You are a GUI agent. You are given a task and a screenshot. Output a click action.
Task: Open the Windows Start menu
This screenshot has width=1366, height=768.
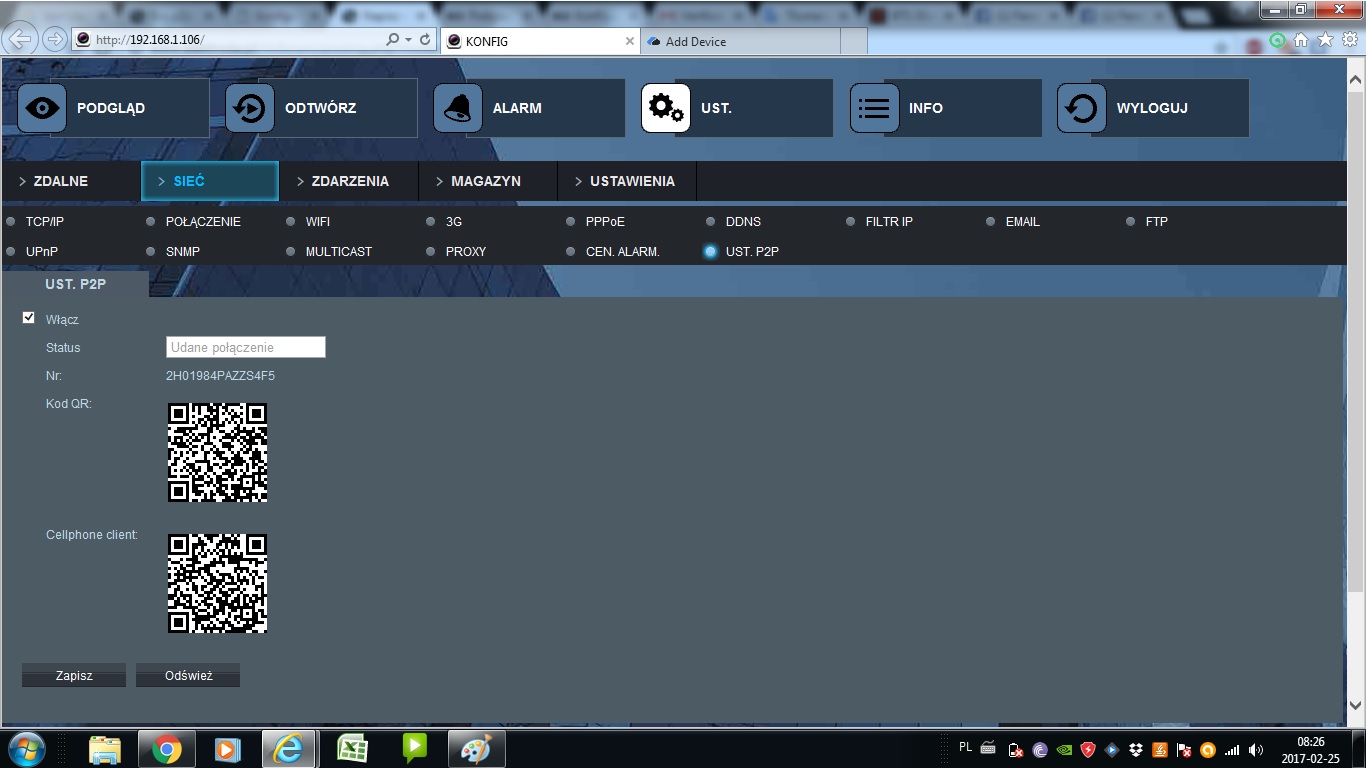[x=27, y=749]
